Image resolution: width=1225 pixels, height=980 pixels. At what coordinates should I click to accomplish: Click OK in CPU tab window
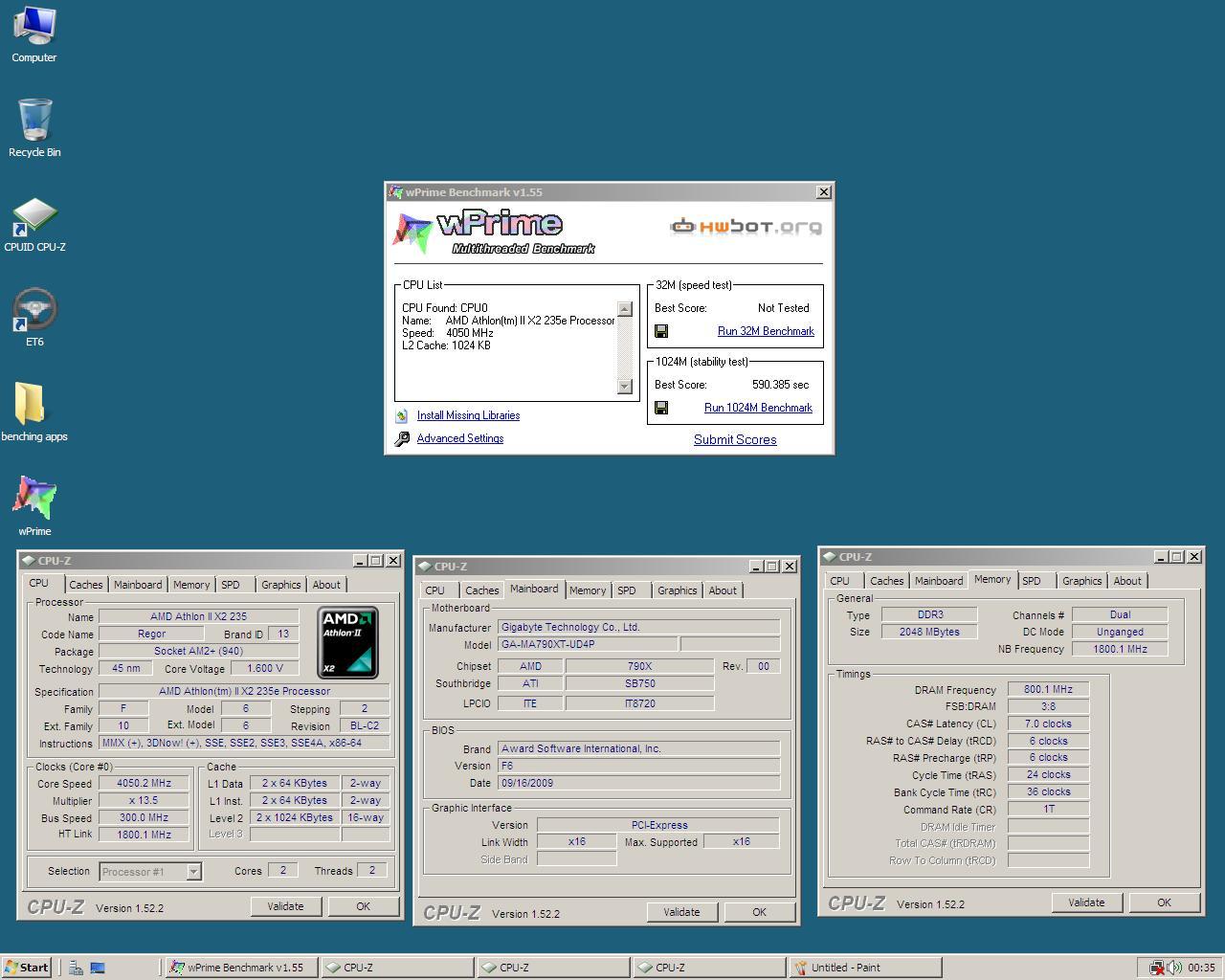coord(363,906)
